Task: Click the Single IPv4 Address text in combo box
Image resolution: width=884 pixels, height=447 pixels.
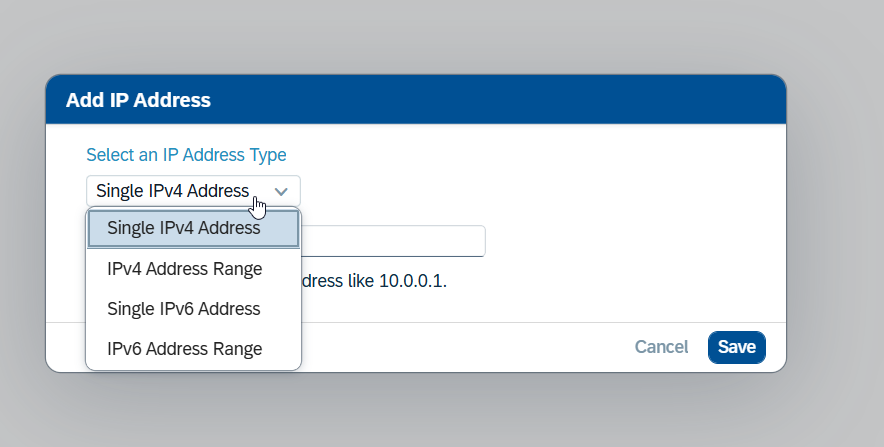Action: pos(172,191)
